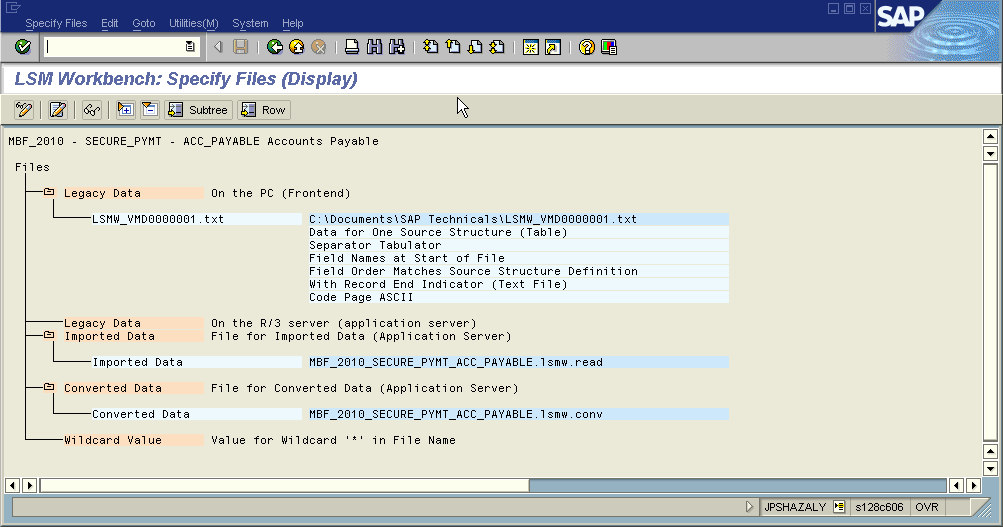Click the Save diskette icon
The image size is (1003, 527).
click(241, 47)
